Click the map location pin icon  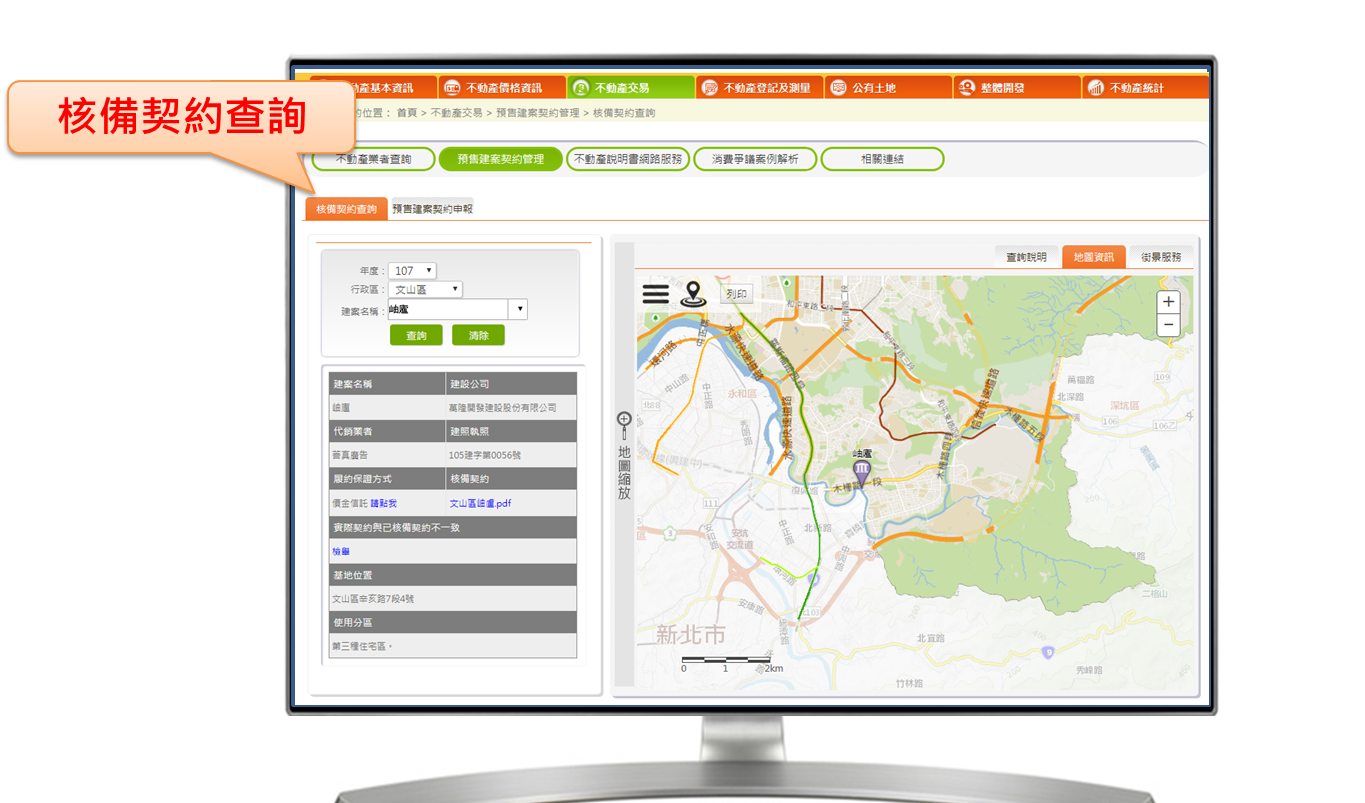[691, 294]
